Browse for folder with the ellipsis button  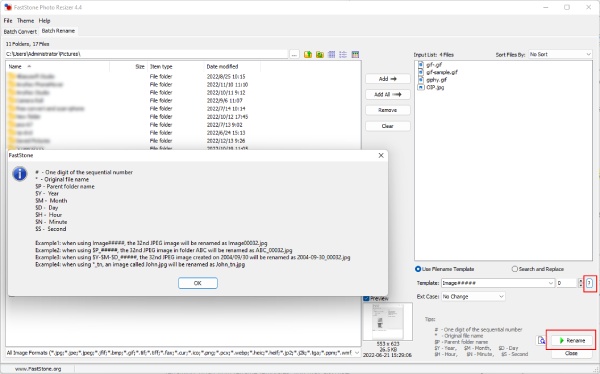294,55
